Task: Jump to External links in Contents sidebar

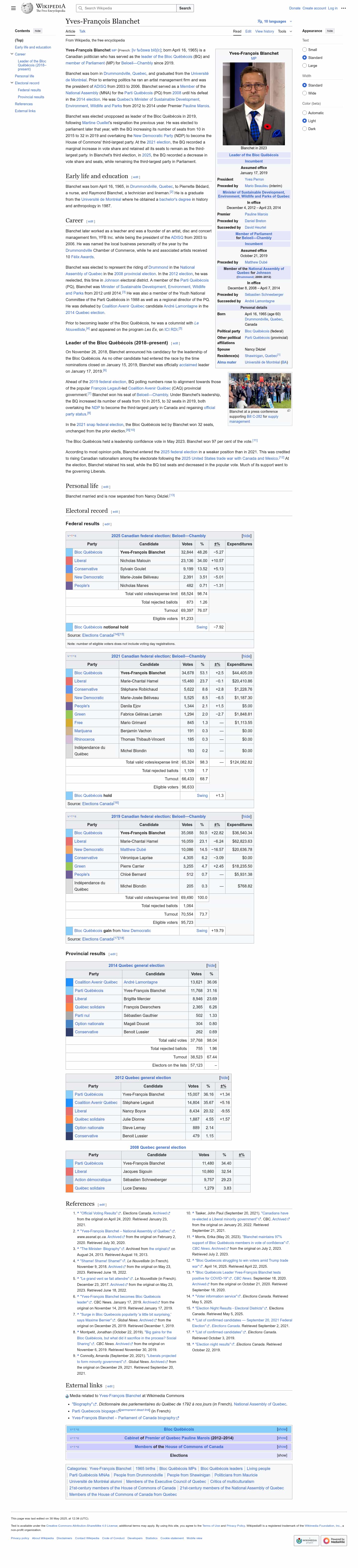Action: click(x=25, y=111)
